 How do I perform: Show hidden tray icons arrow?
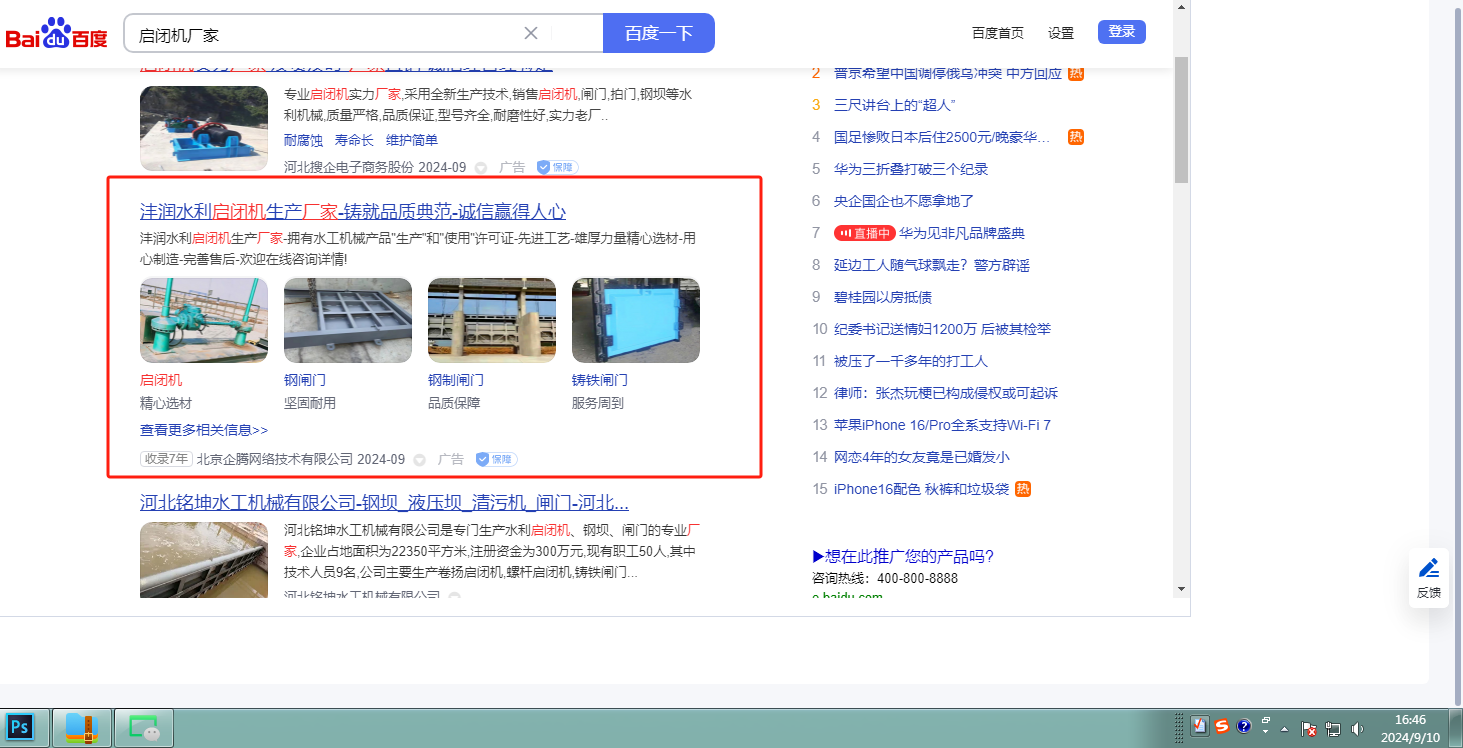tap(1285, 729)
